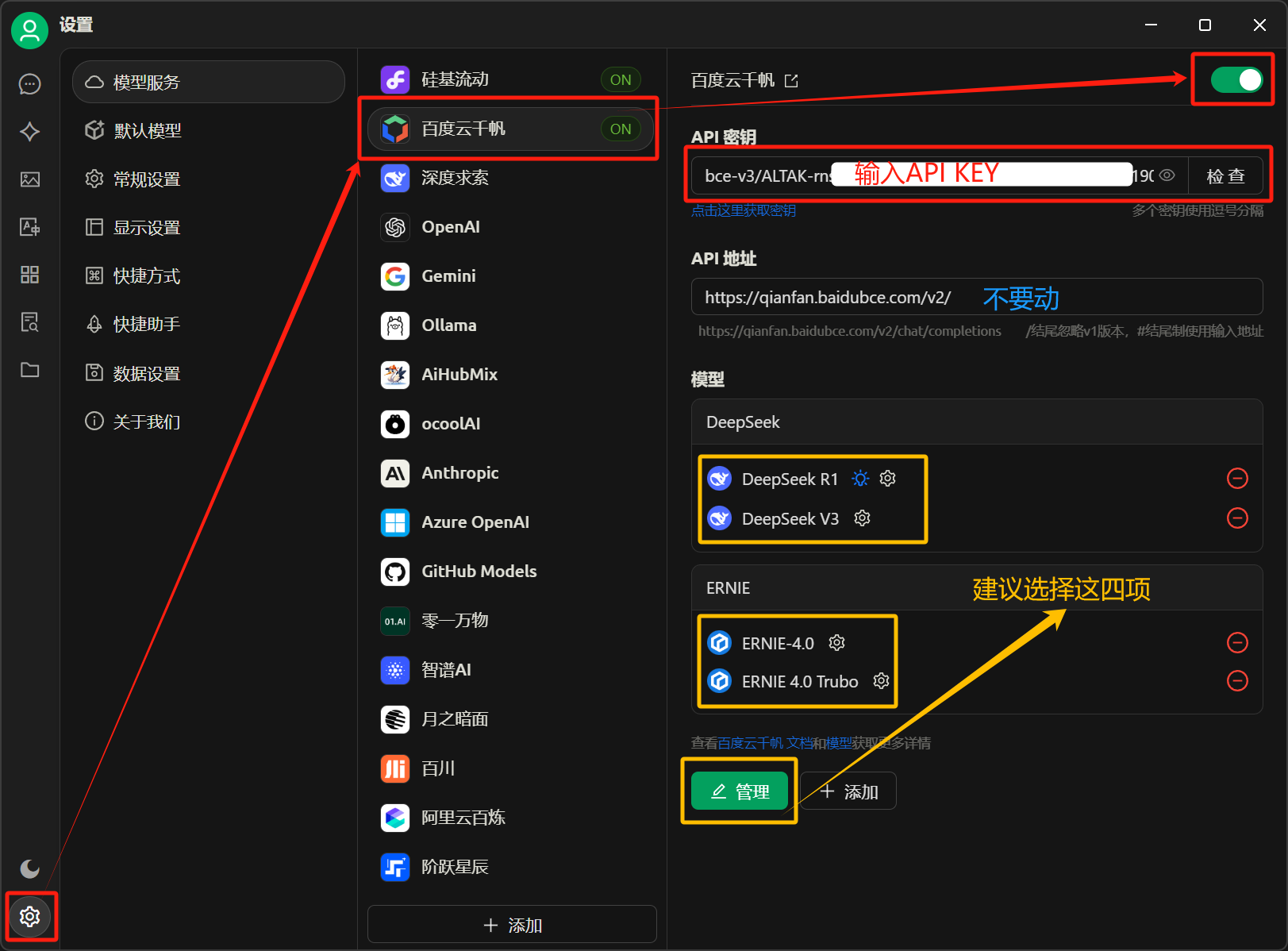
Task: Open settings gear for DeepSeek V3 model
Action: pos(863,518)
